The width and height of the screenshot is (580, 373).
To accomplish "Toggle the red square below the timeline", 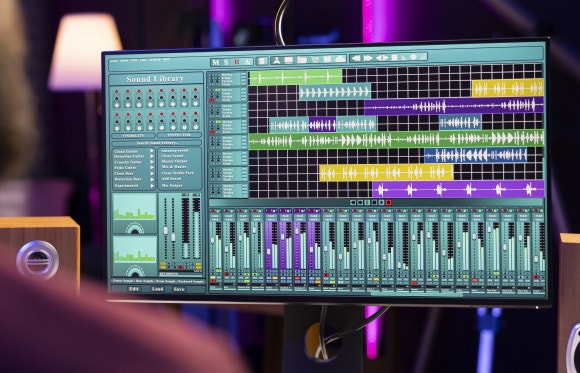I will [x=388, y=202].
